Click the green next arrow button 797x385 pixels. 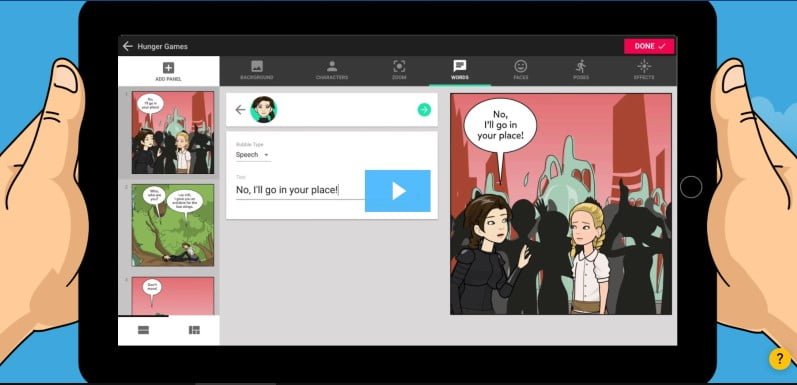click(x=424, y=110)
